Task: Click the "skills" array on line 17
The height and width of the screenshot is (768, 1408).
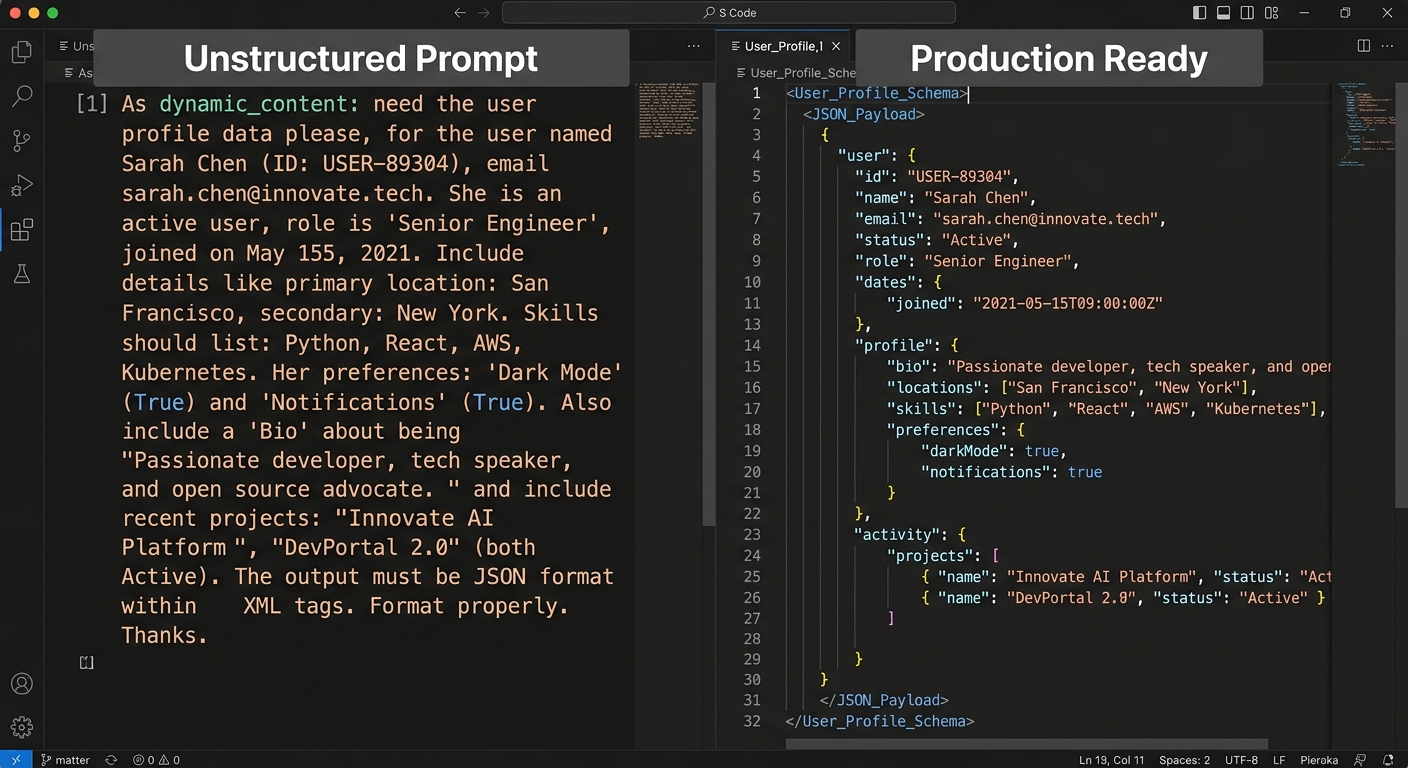Action: (x=1106, y=408)
